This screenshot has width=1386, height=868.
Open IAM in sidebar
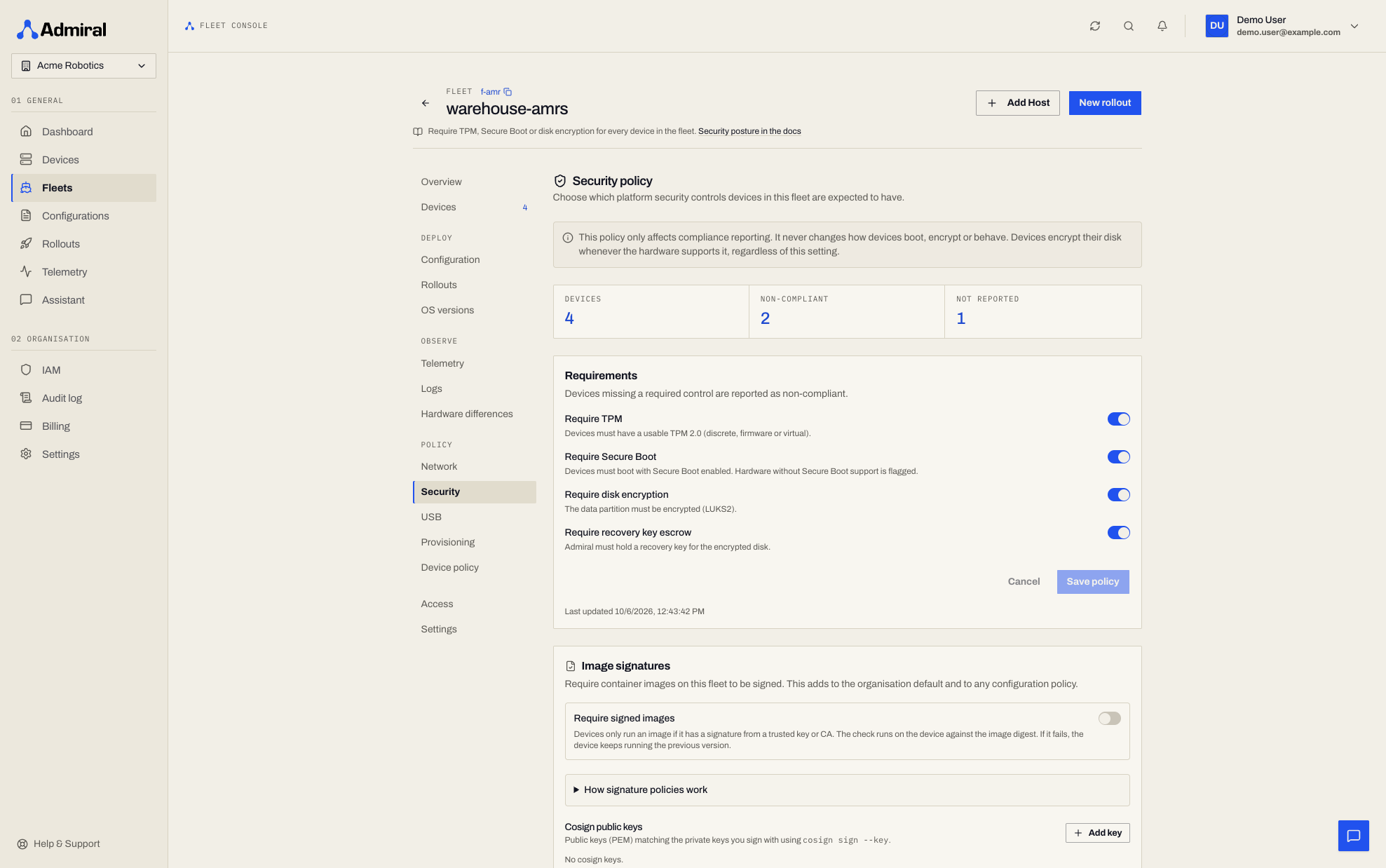pos(83,370)
